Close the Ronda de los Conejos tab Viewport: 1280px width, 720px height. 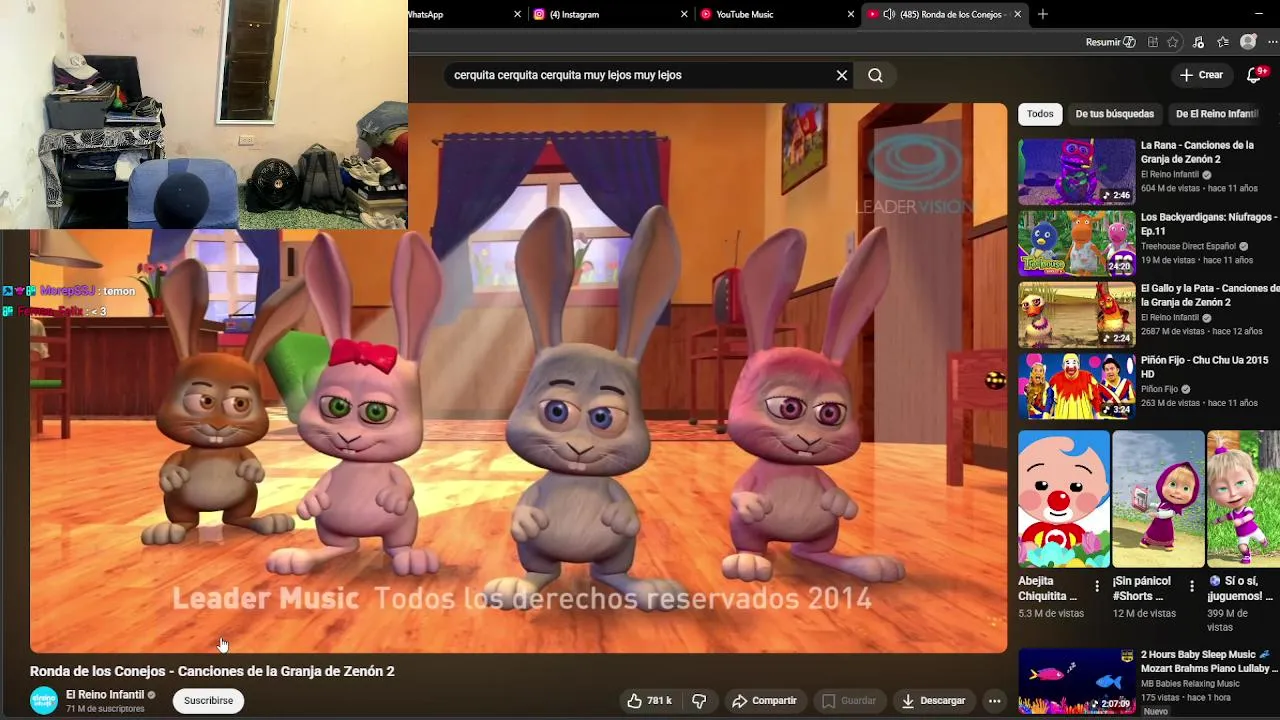[x=1018, y=14]
